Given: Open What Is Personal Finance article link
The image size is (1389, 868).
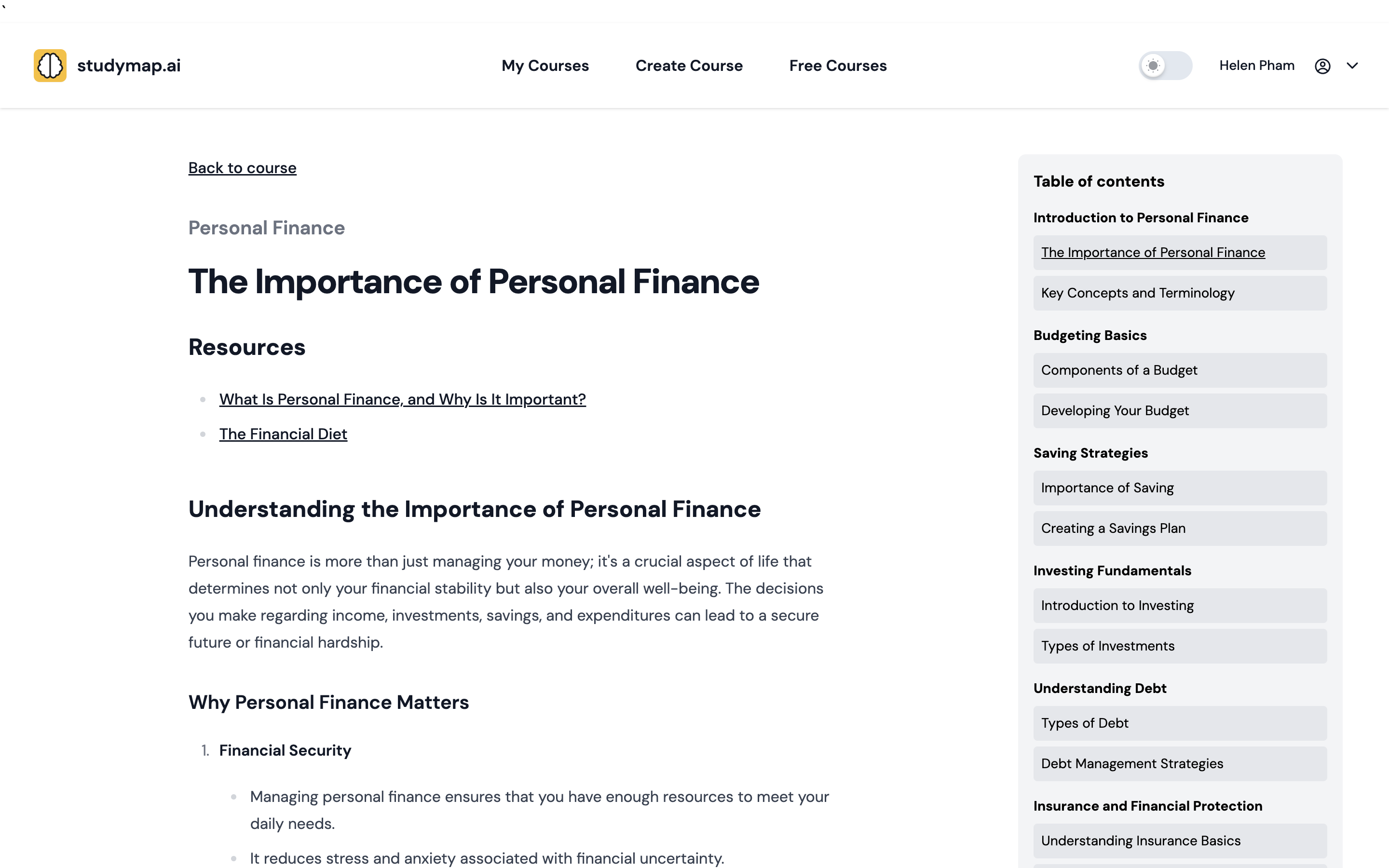Looking at the screenshot, I should tap(403, 399).
